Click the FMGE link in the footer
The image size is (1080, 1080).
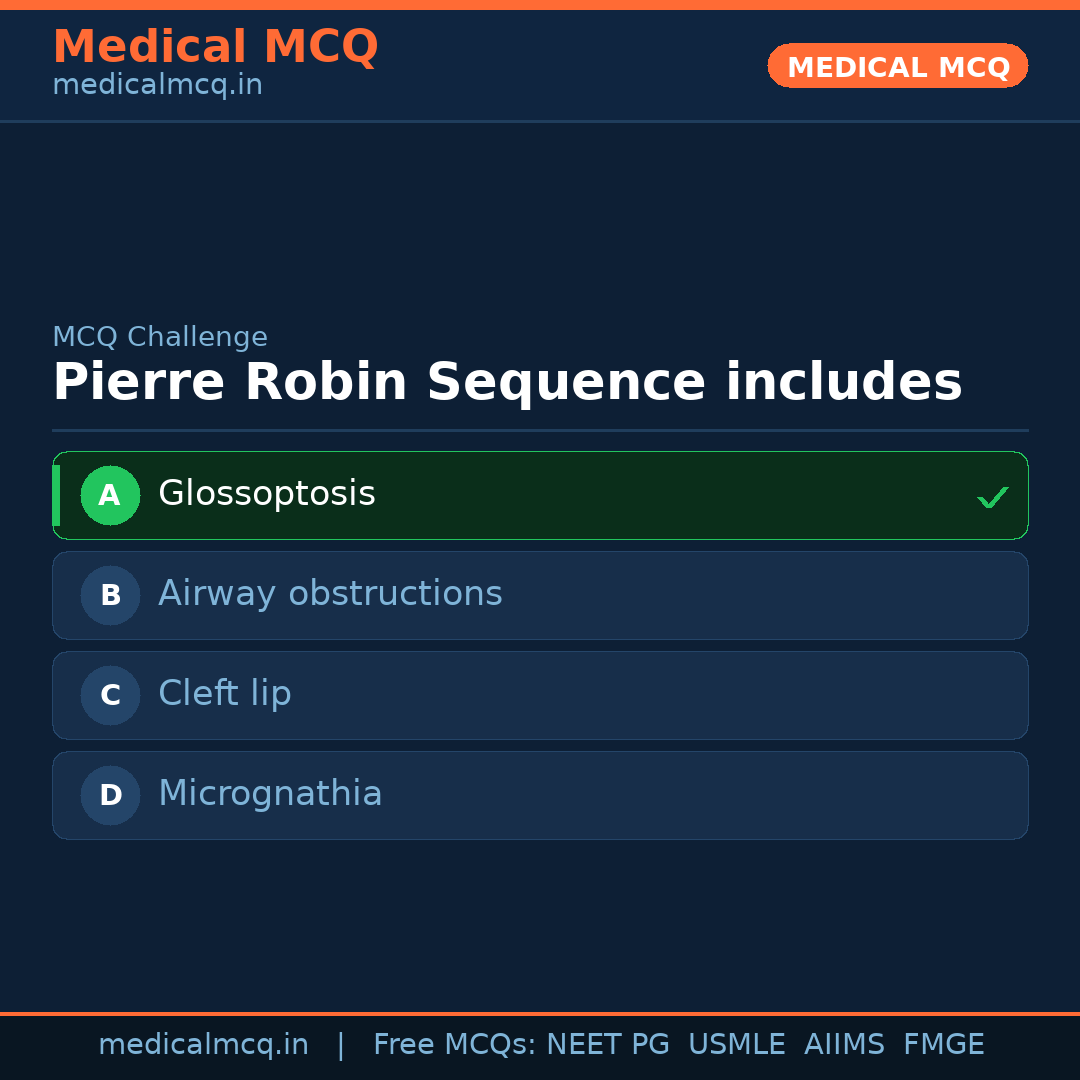(943, 1044)
